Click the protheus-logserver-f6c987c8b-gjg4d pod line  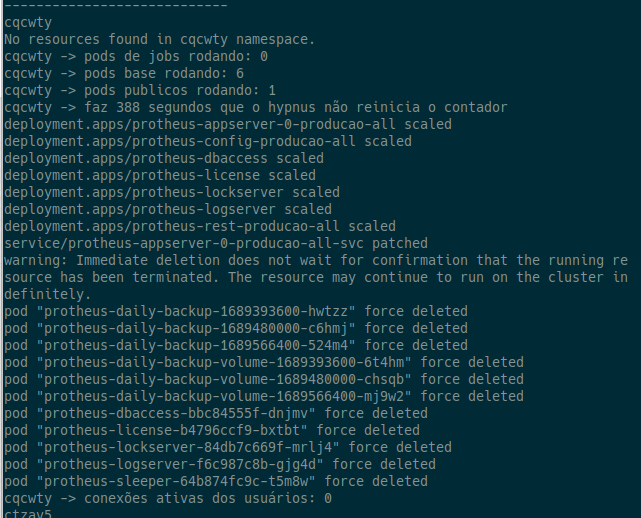coord(220,464)
